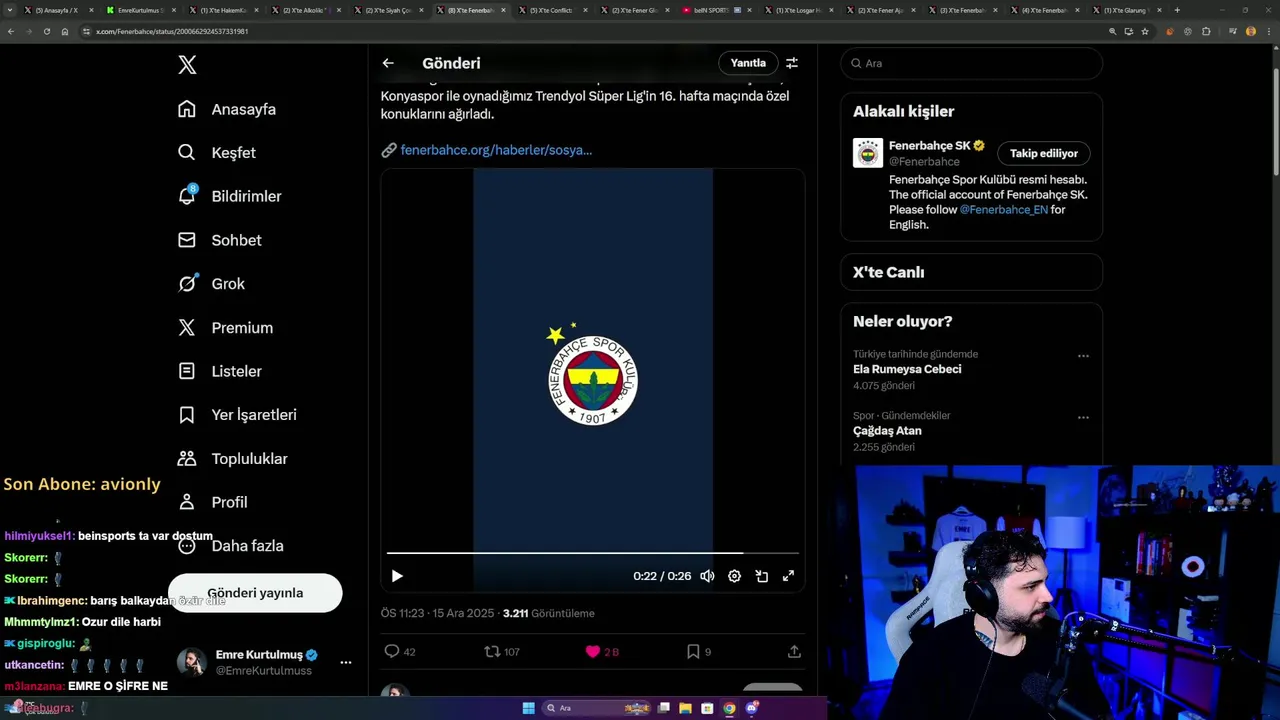
Task: Toggle picture-in-picture for video
Action: tap(761, 576)
